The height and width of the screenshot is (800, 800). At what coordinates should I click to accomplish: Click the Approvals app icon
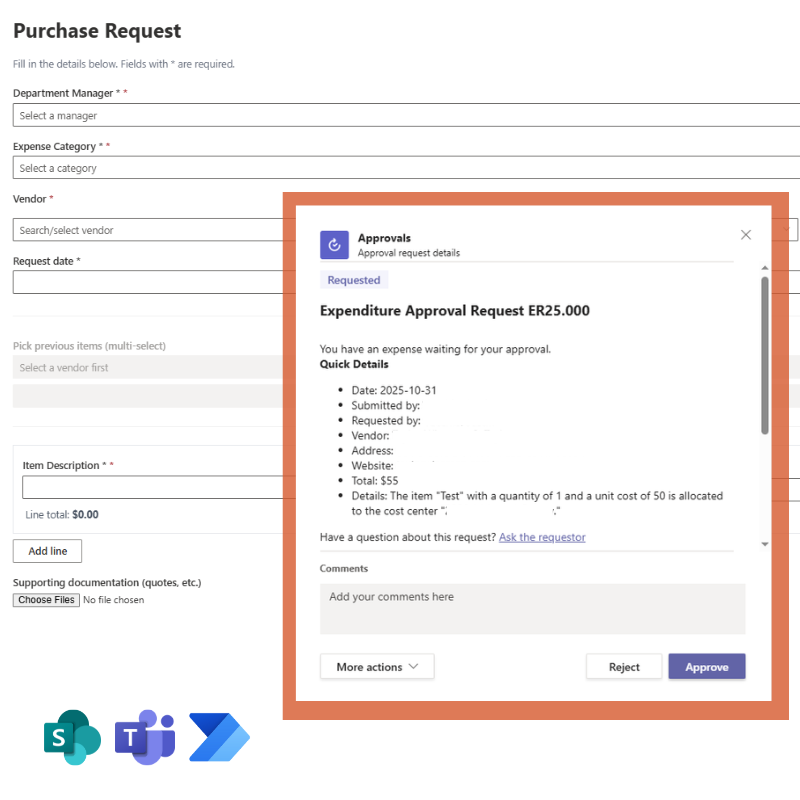(334, 245)
